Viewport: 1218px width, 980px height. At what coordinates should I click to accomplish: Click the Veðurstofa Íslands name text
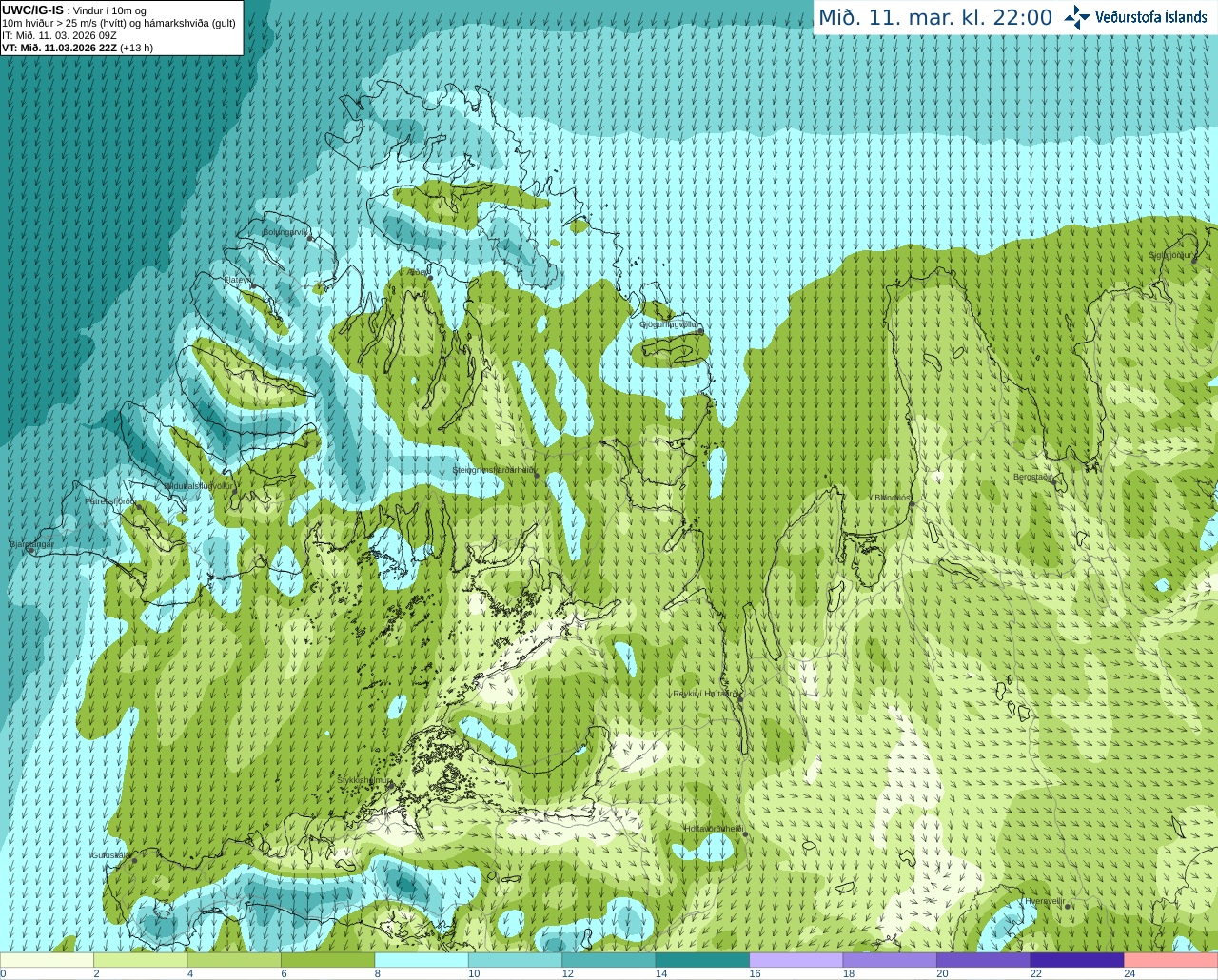(x=1151, y=17)
